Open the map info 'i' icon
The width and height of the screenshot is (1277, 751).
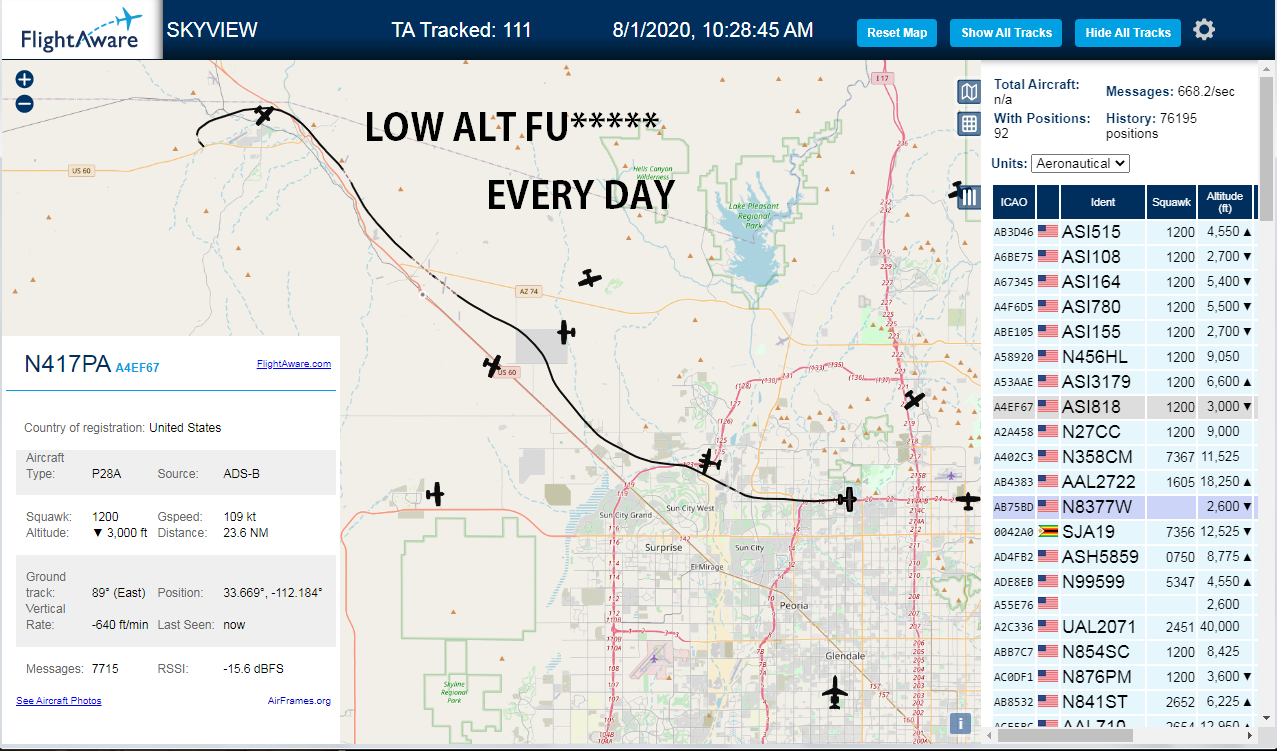[x=960, y=723]
